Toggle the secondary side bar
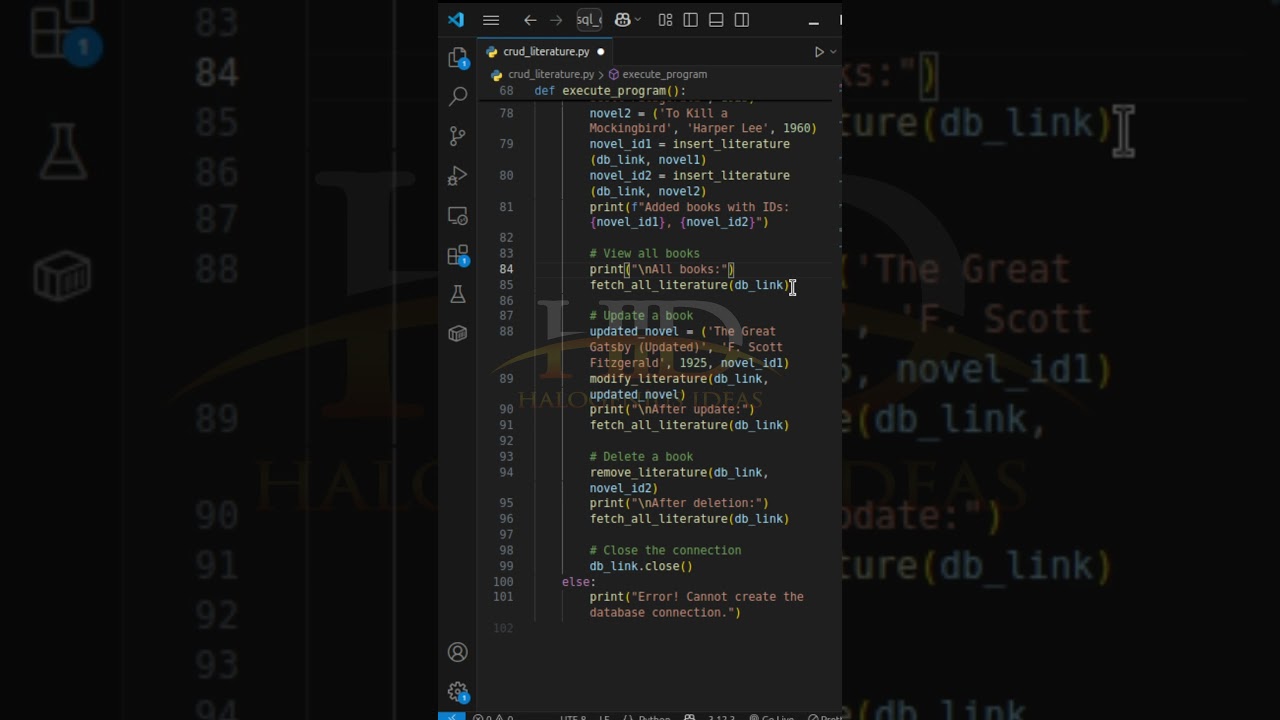1280x720 pixels. point(742,20)
